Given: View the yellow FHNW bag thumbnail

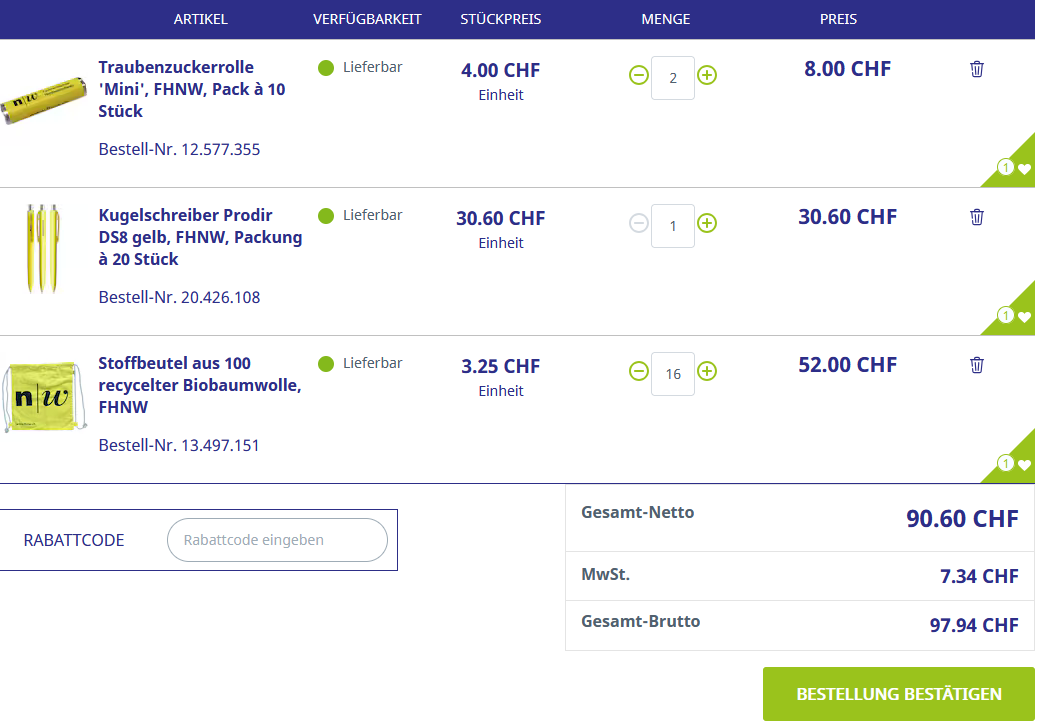Looking at the screenshot, I should [x=41, y=397].
